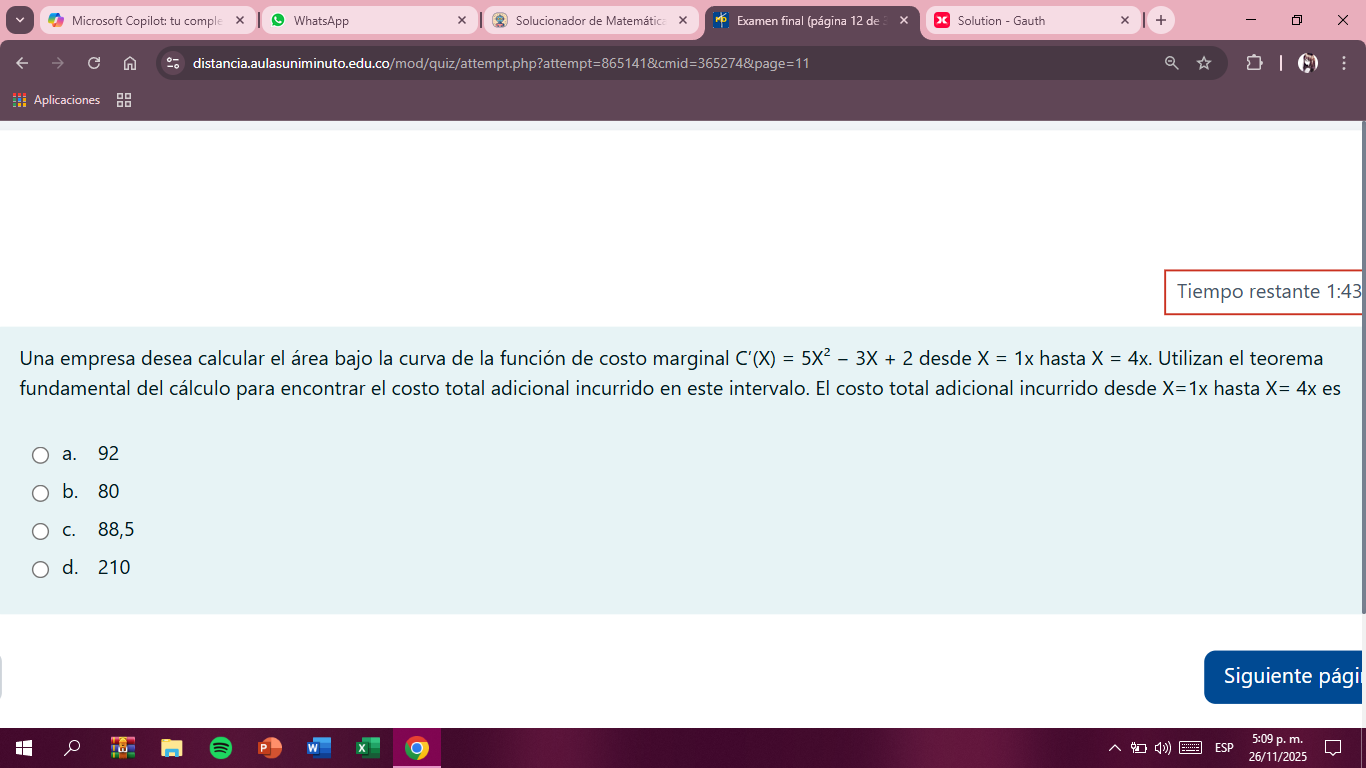Switch to the WhatsApp tab

click(365, 20)
